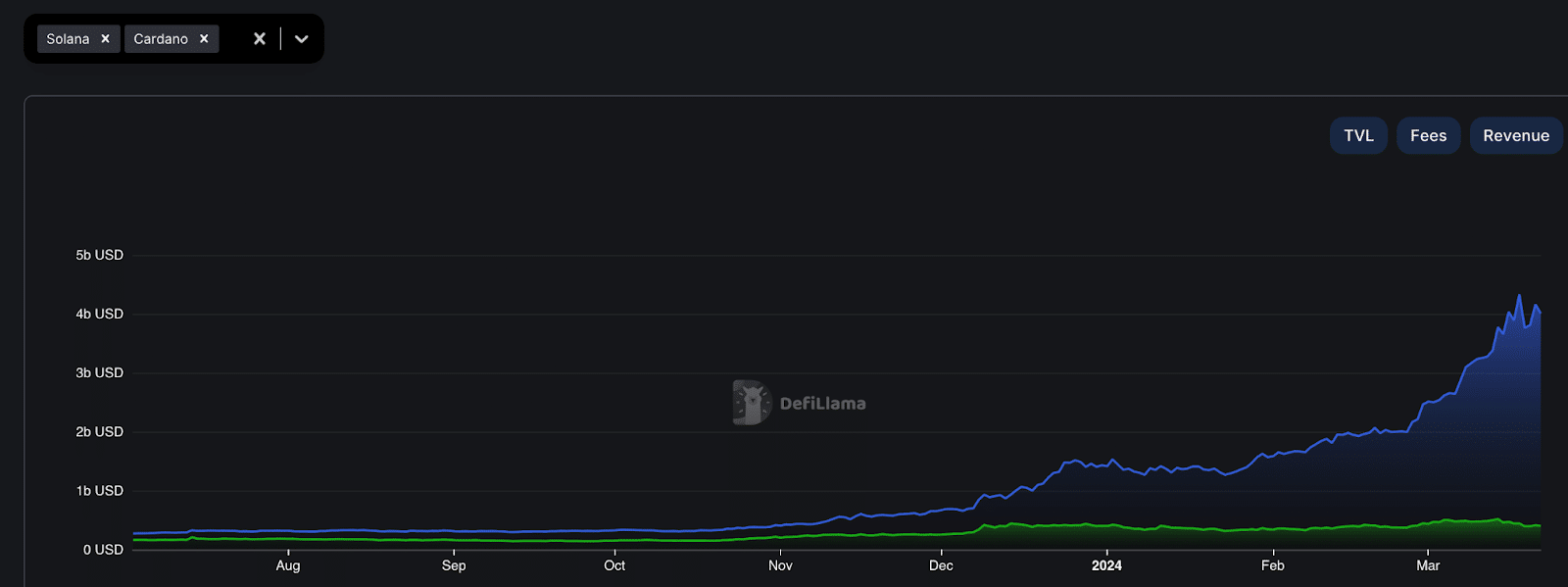
Task: Click the blue Solana line peak in March
Action: tap(1519, 296)
